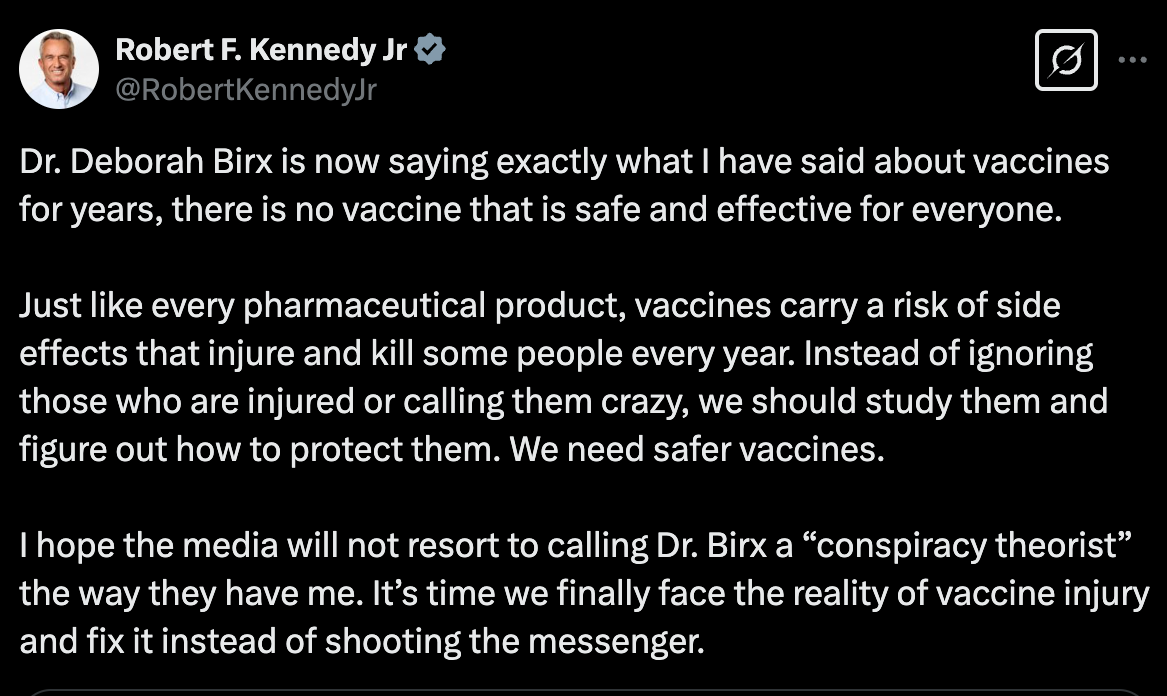Visit the Robert F. Kennedy Jr display name
Screen dimensions: 1167x696
[260, 50]
